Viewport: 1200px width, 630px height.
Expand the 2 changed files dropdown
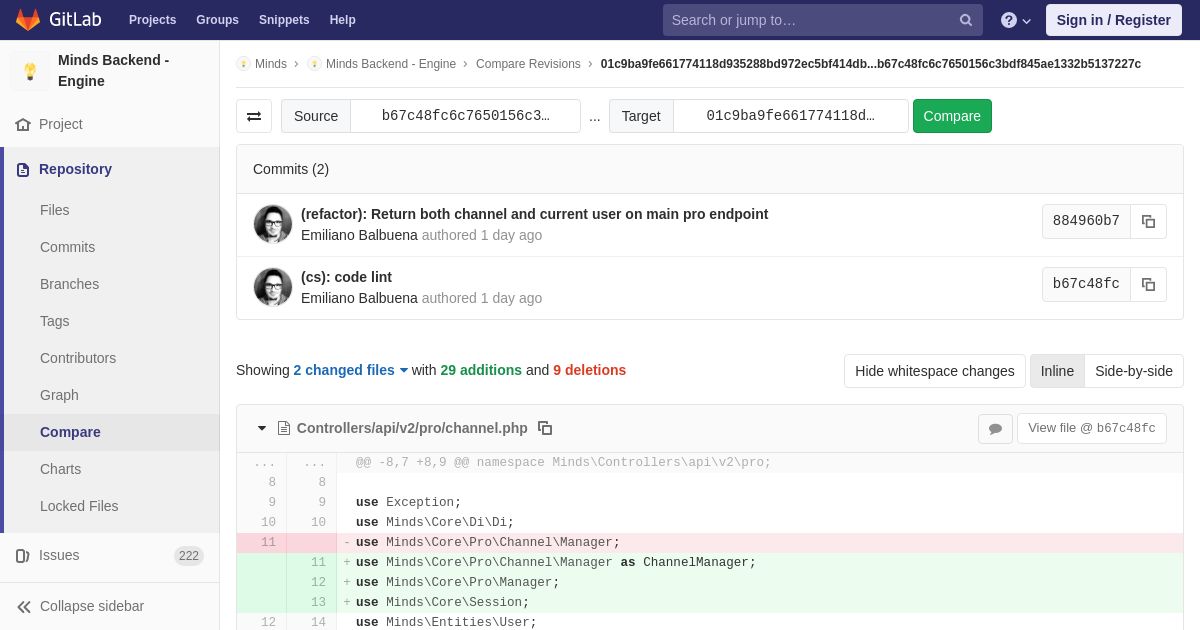351,370
